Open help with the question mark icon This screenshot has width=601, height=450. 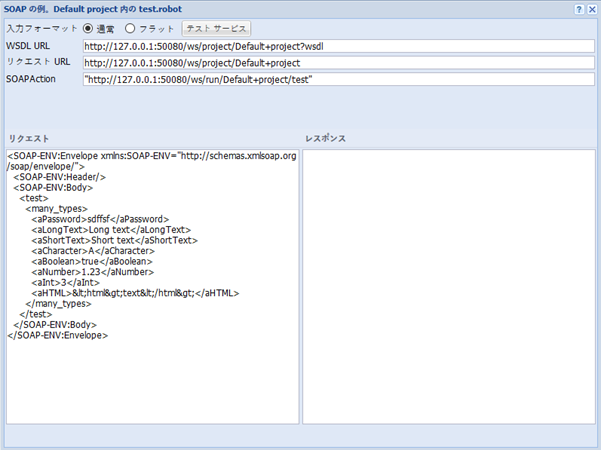[579, 8]
